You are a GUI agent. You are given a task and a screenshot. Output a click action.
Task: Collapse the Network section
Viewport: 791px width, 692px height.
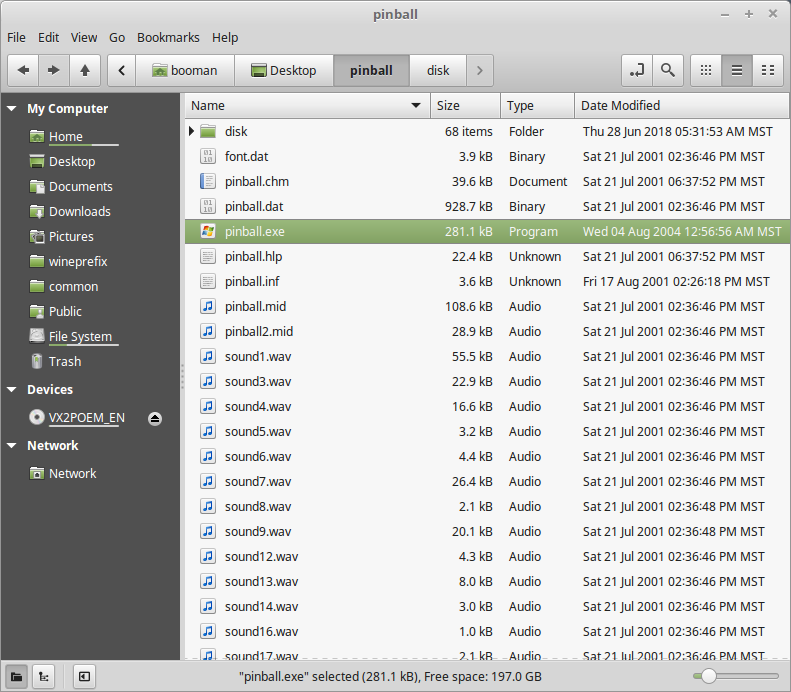pos(12,445)
